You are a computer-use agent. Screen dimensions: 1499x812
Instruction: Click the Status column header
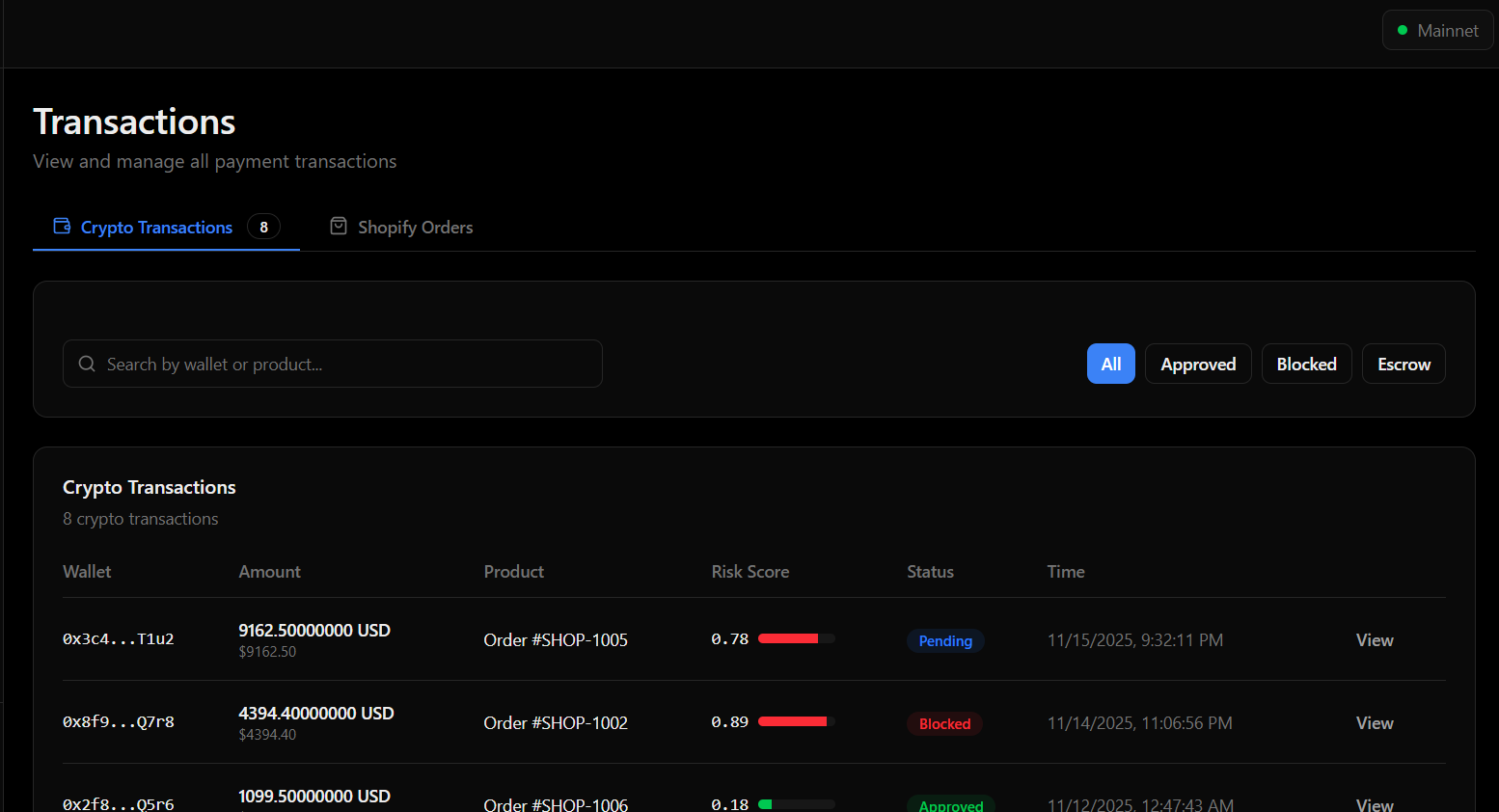point(930,571)
